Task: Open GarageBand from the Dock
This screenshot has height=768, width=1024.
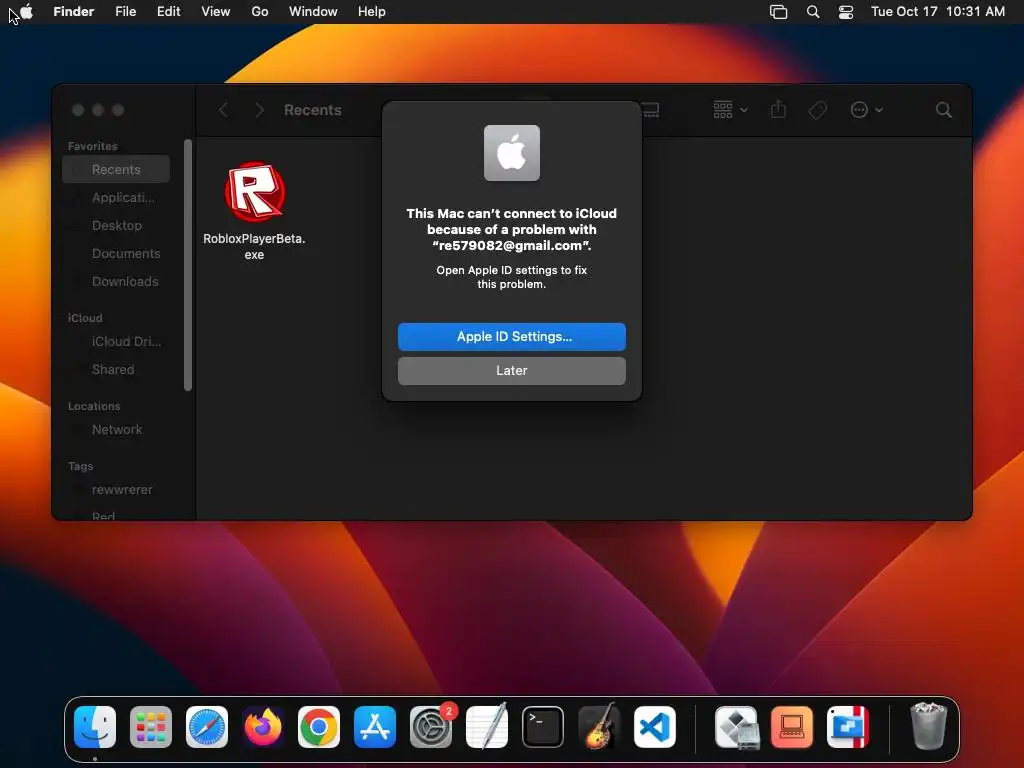Action: [599, 727]
